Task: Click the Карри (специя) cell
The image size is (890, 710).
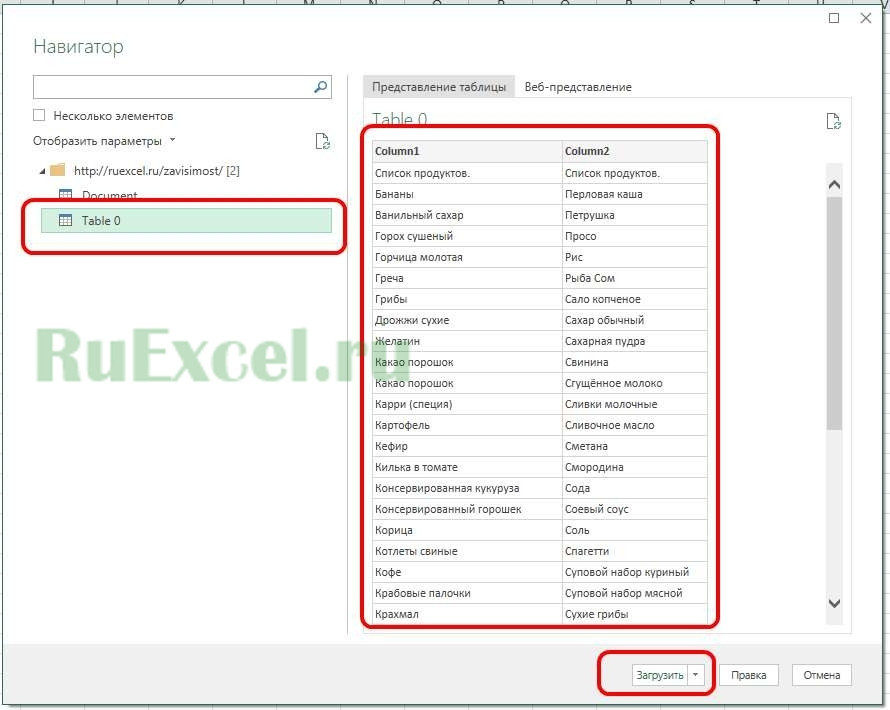Action: [x=467, y=404]
